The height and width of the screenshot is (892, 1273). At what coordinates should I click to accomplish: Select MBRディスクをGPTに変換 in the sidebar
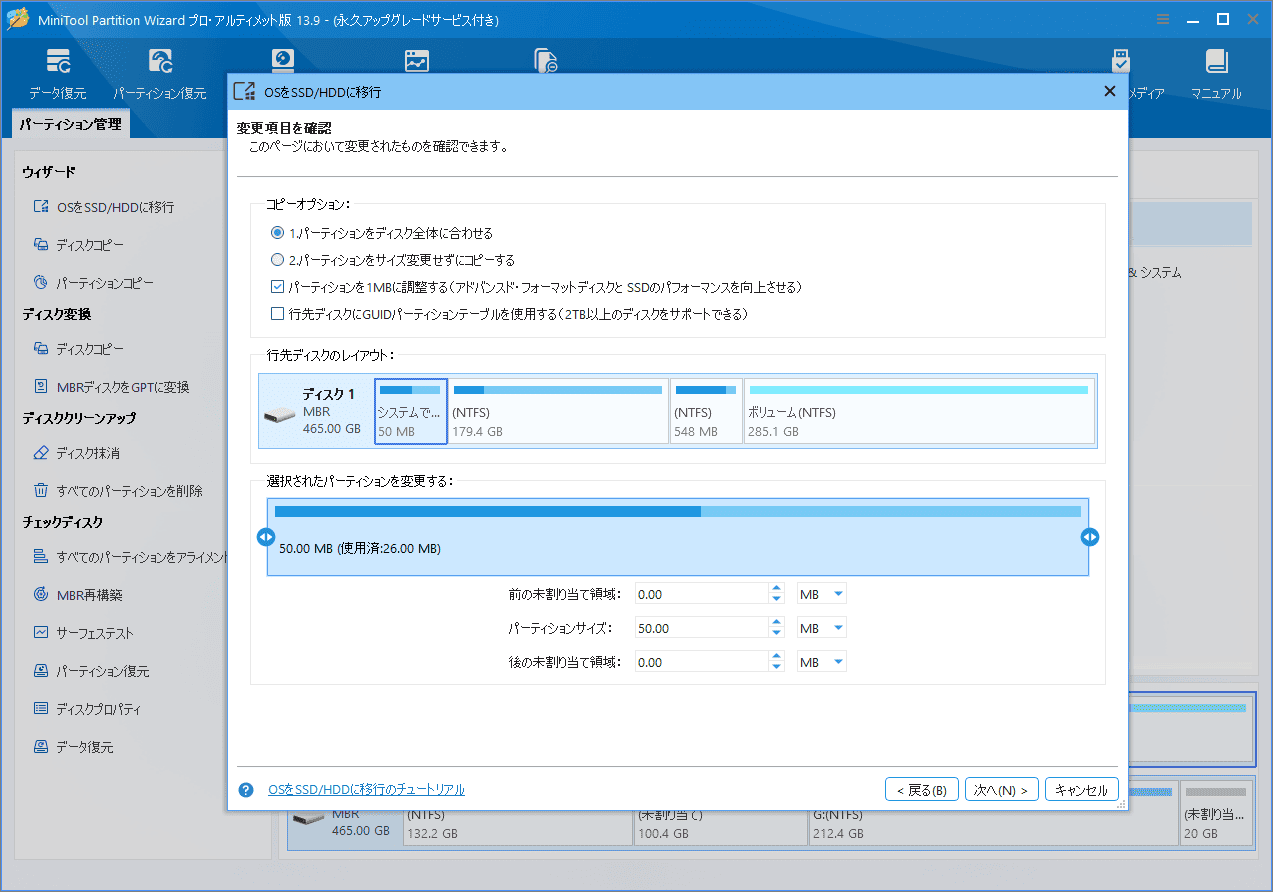pyautogui.click(x=110, y=387)
